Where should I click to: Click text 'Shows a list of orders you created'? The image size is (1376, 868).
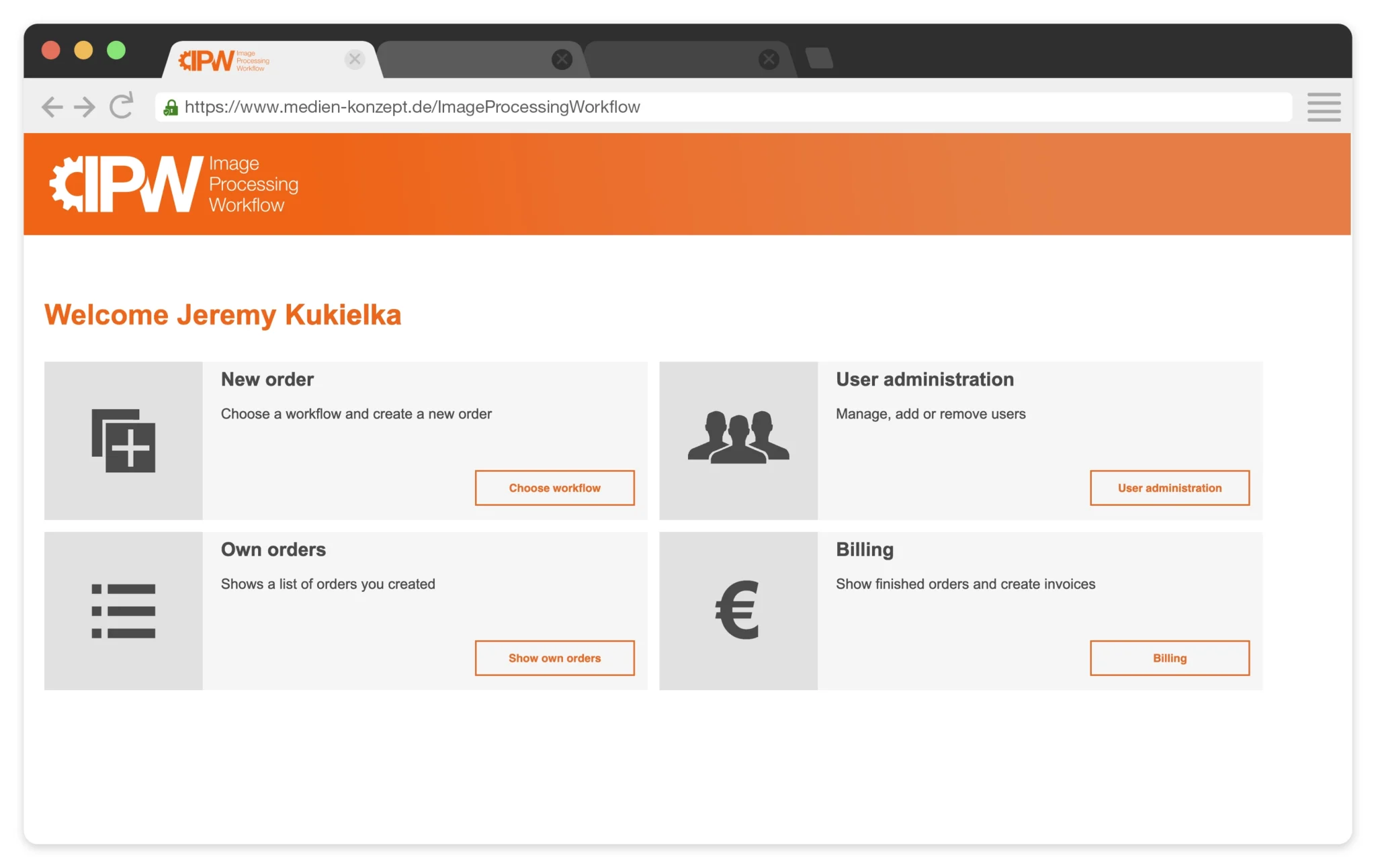click(x=328, y=584)
